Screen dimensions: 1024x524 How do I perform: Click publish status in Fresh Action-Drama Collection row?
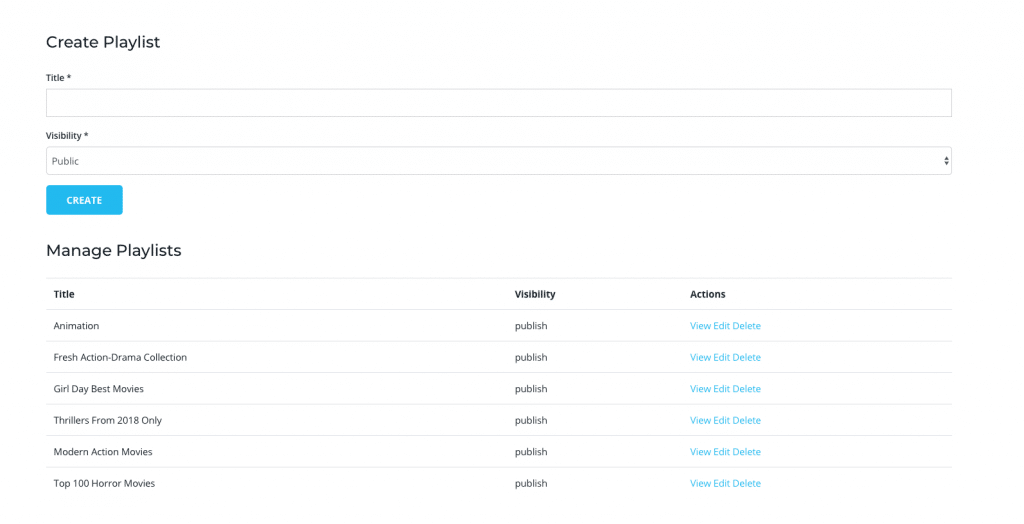(x=531, y=357)
